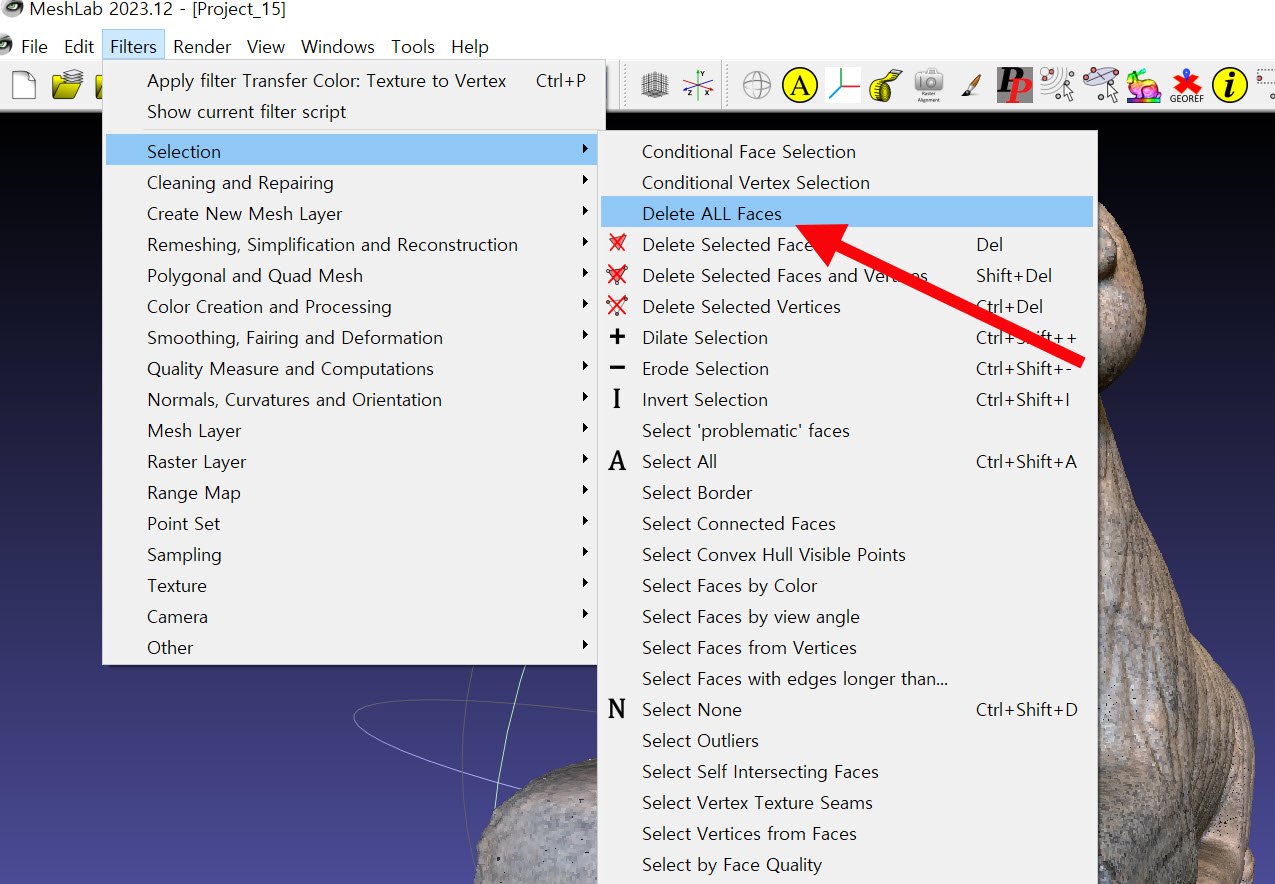Expand the Sampling submenu
The width and height of the screenshot is (1275, 884).
pos(354,554)
